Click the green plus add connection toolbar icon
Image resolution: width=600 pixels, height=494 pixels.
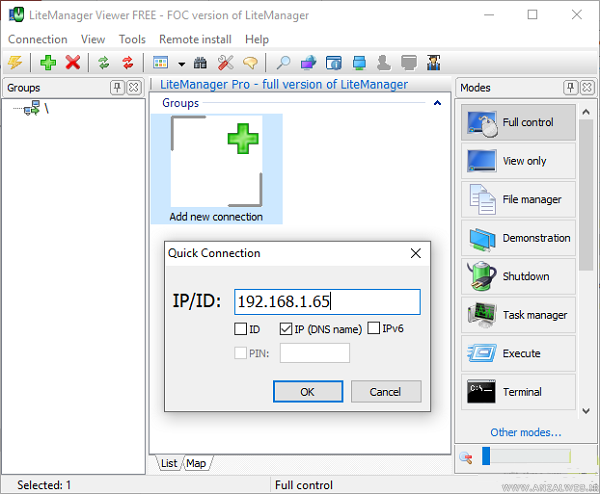point(48,63)
